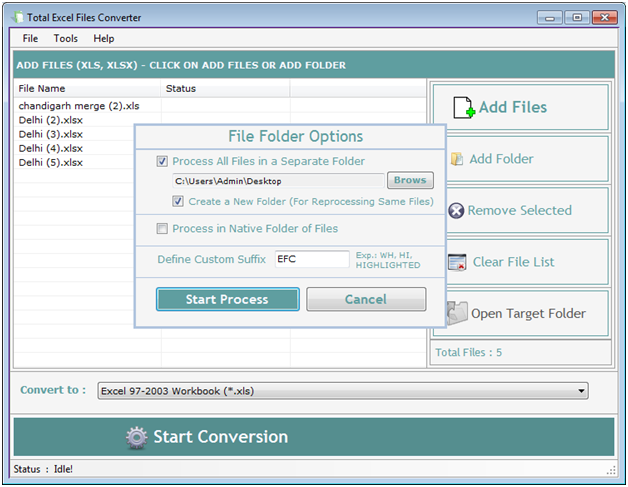Click the app icon in the title bar
This screenshot has height=487, width=628.
[x=18, y=17]
